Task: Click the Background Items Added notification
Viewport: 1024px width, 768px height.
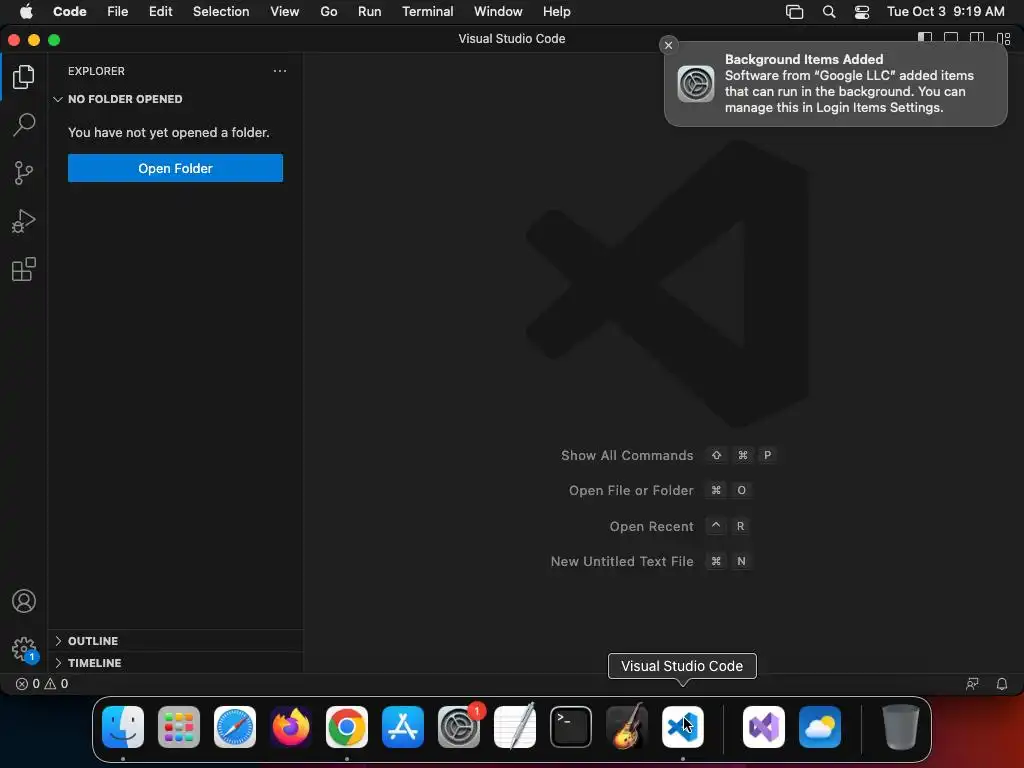Action: tap(835, 84)
